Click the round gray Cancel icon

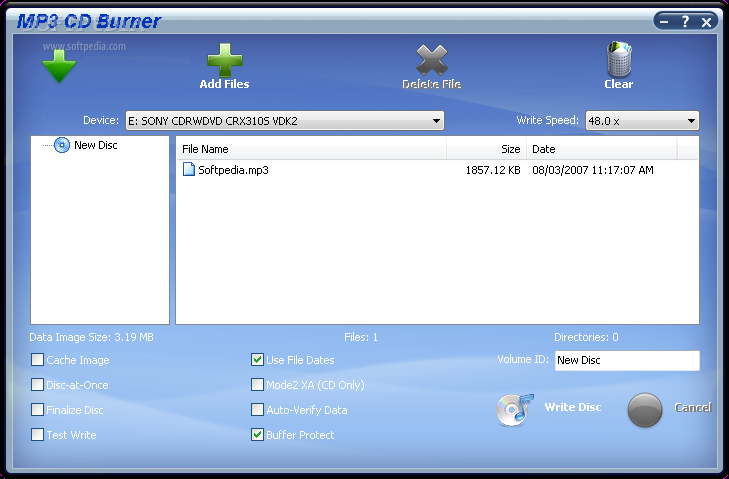tap(644, 410)
